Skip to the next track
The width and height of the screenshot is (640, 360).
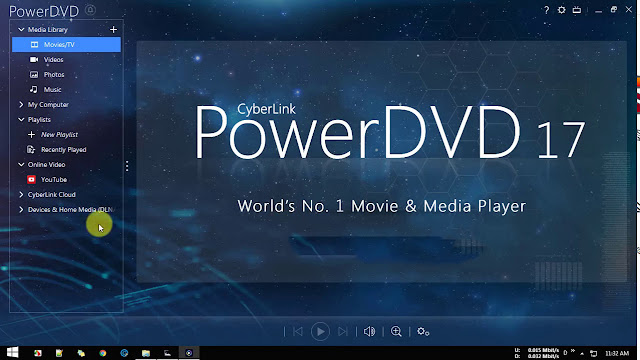click(x=342, y=331)
